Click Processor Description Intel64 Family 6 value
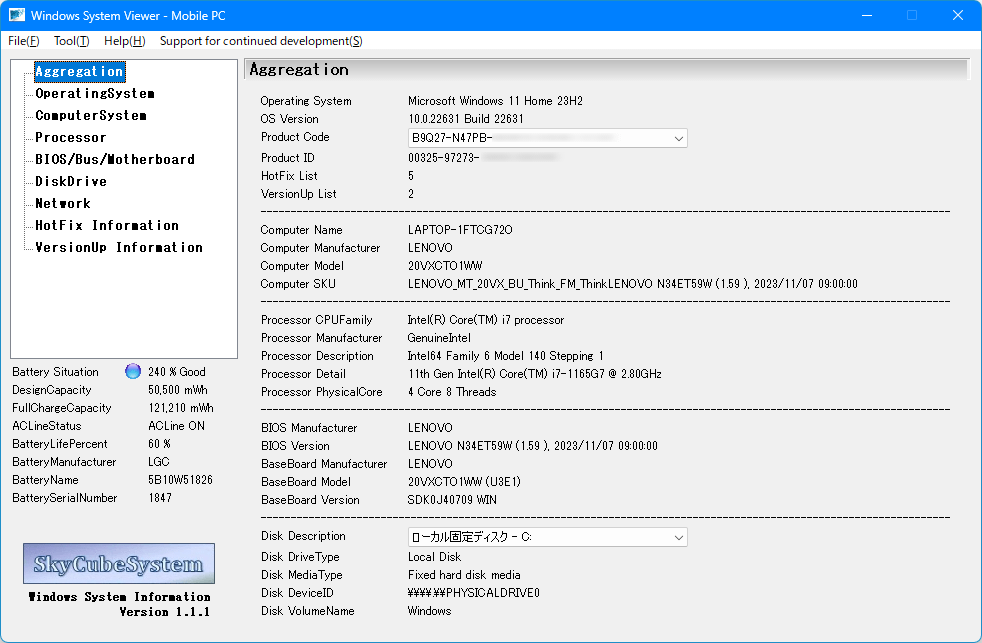The image size is (982, 643). point(506,356)
